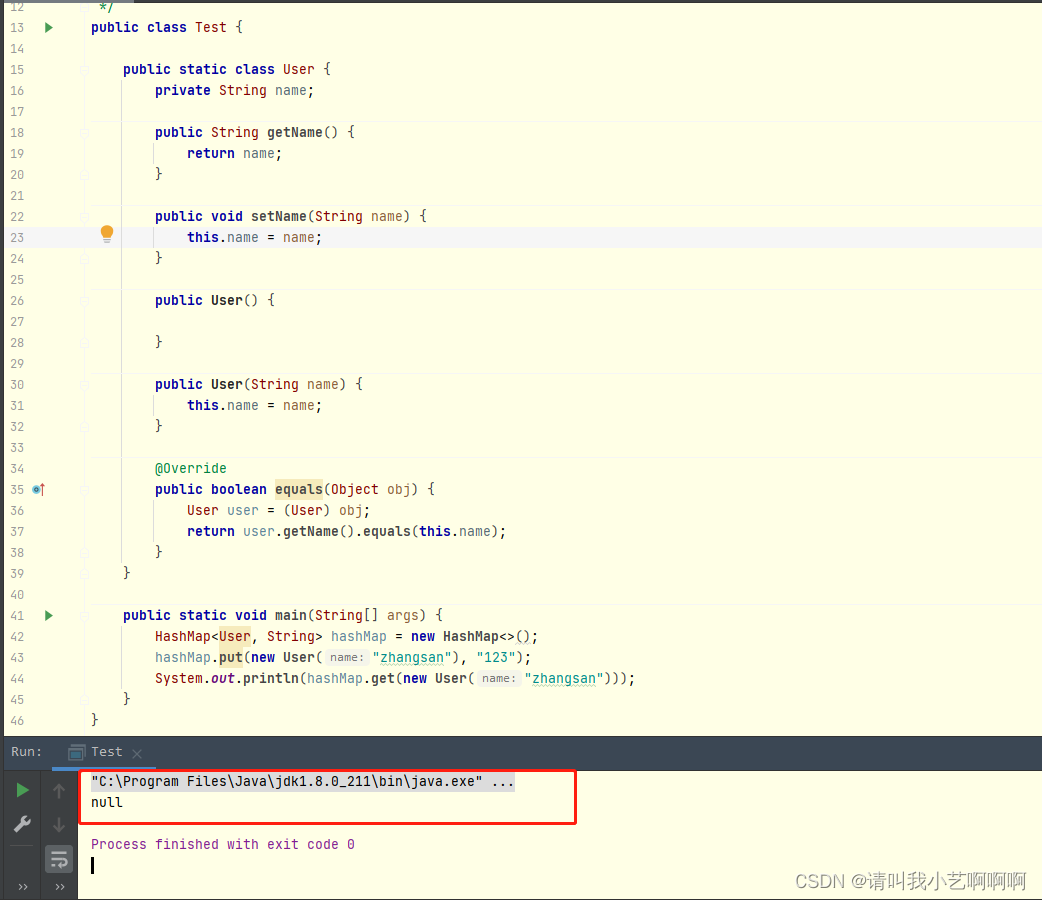The width and height of the screenshot is (1042, 900).
Task: Click line number 23 in the gutter
Action: pos(17,237)
